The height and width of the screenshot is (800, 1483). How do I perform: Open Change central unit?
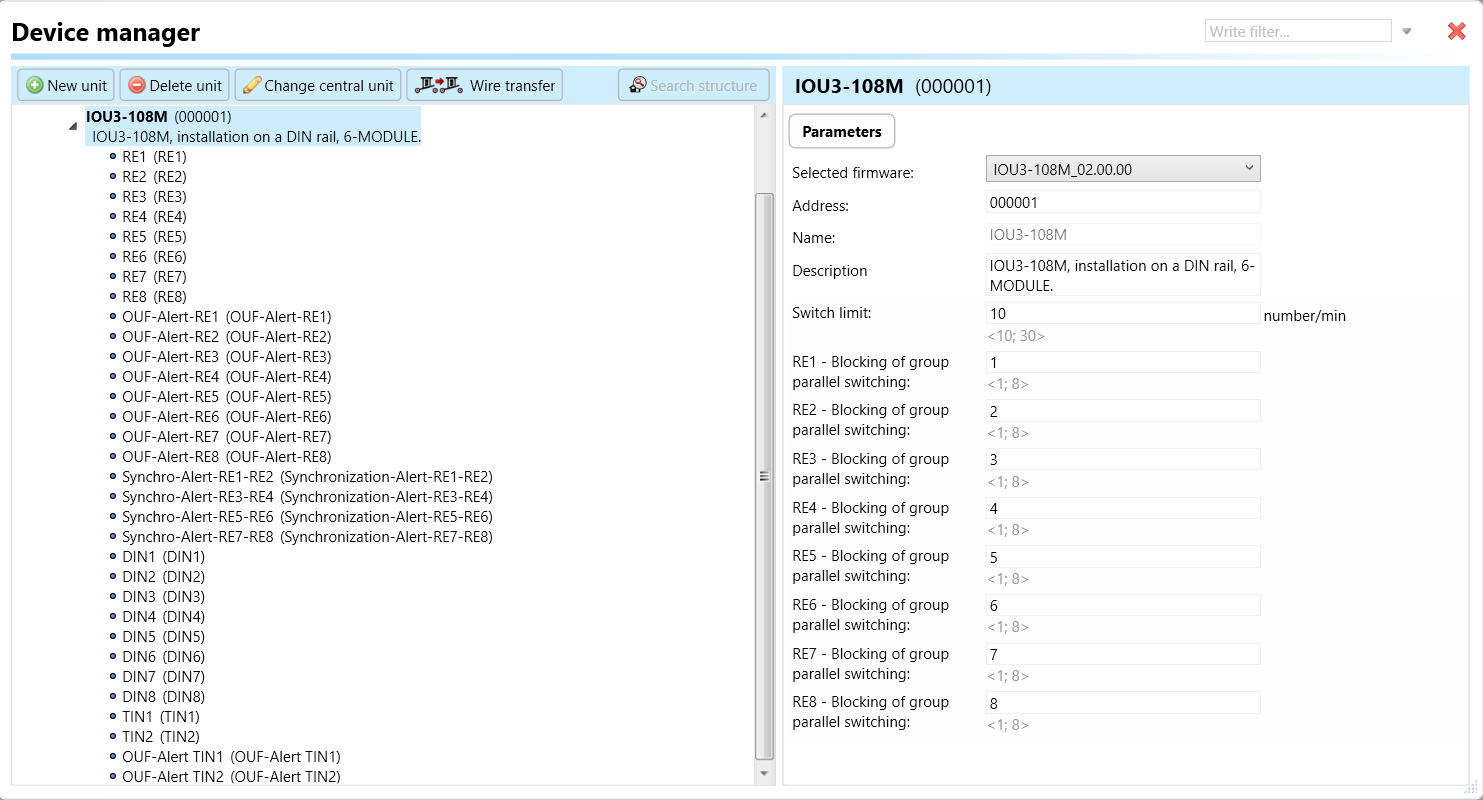[318, 85]
